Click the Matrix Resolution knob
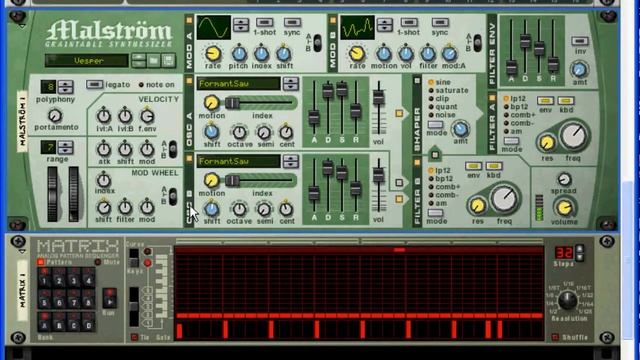Viewport: 640px width, 360px height. coord(568,301)
